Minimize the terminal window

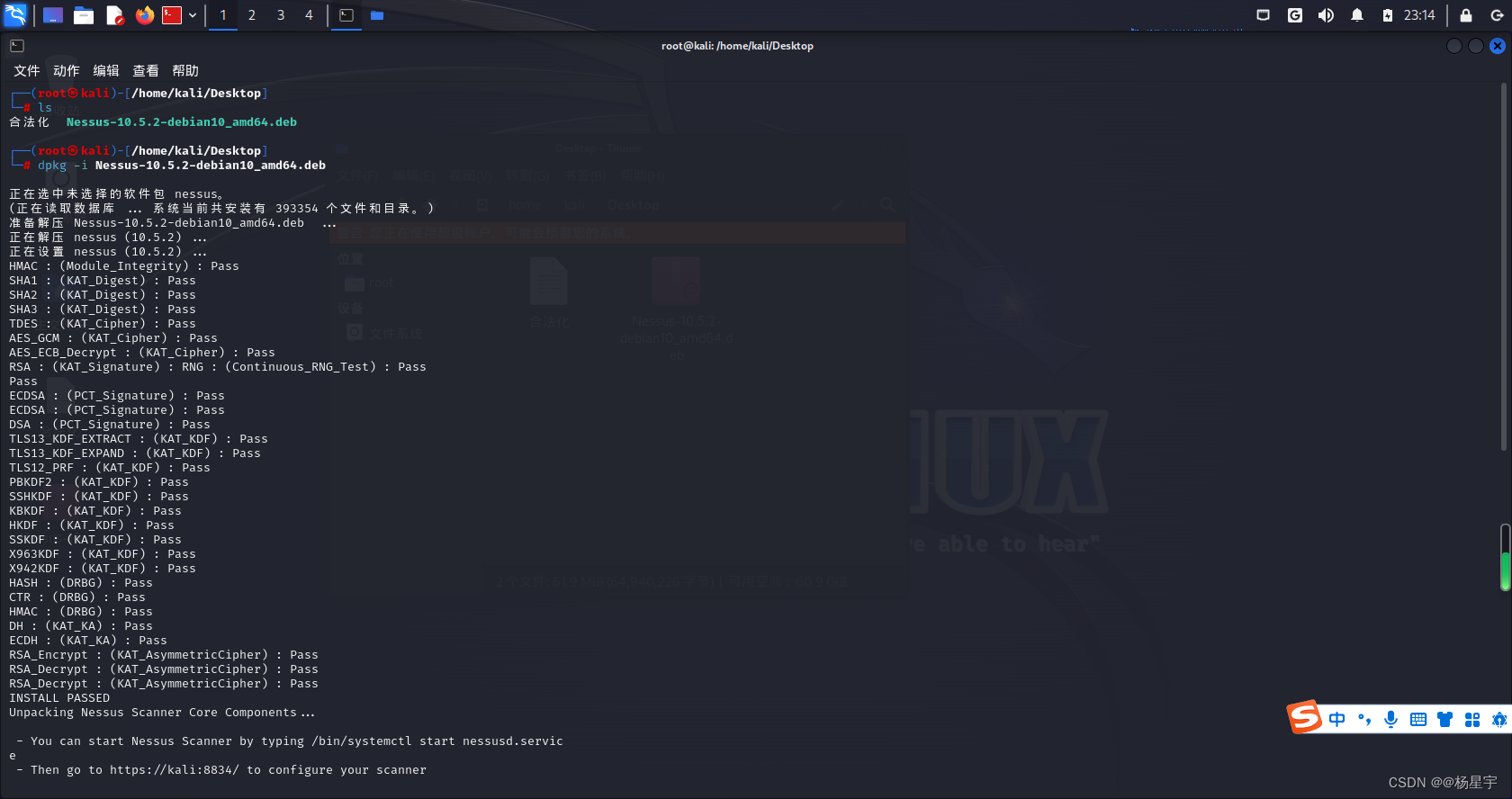click(1454, 46)
